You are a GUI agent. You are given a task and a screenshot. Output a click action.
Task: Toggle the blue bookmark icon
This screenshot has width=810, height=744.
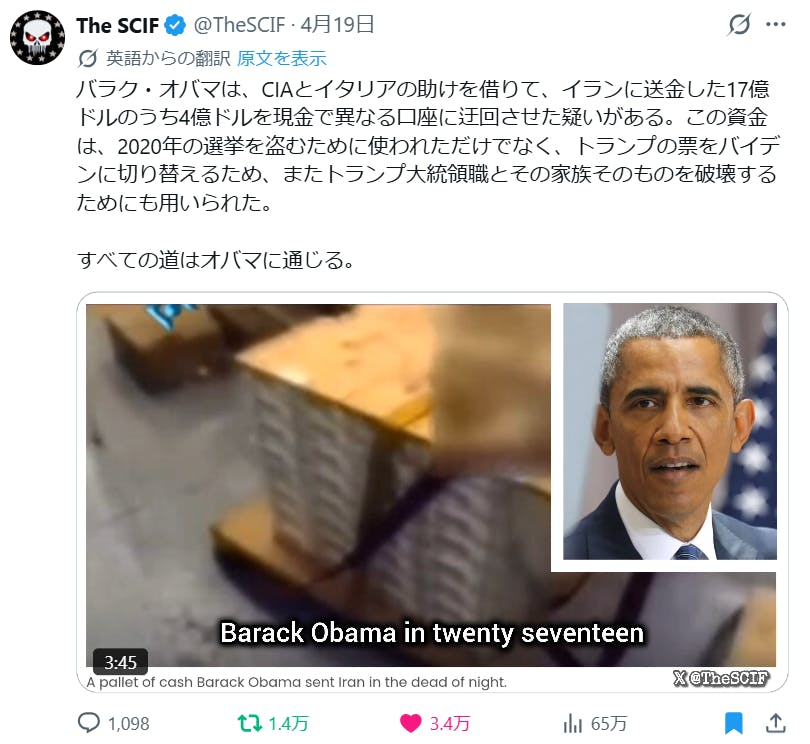pyautogui.click(x=733, y=723)
